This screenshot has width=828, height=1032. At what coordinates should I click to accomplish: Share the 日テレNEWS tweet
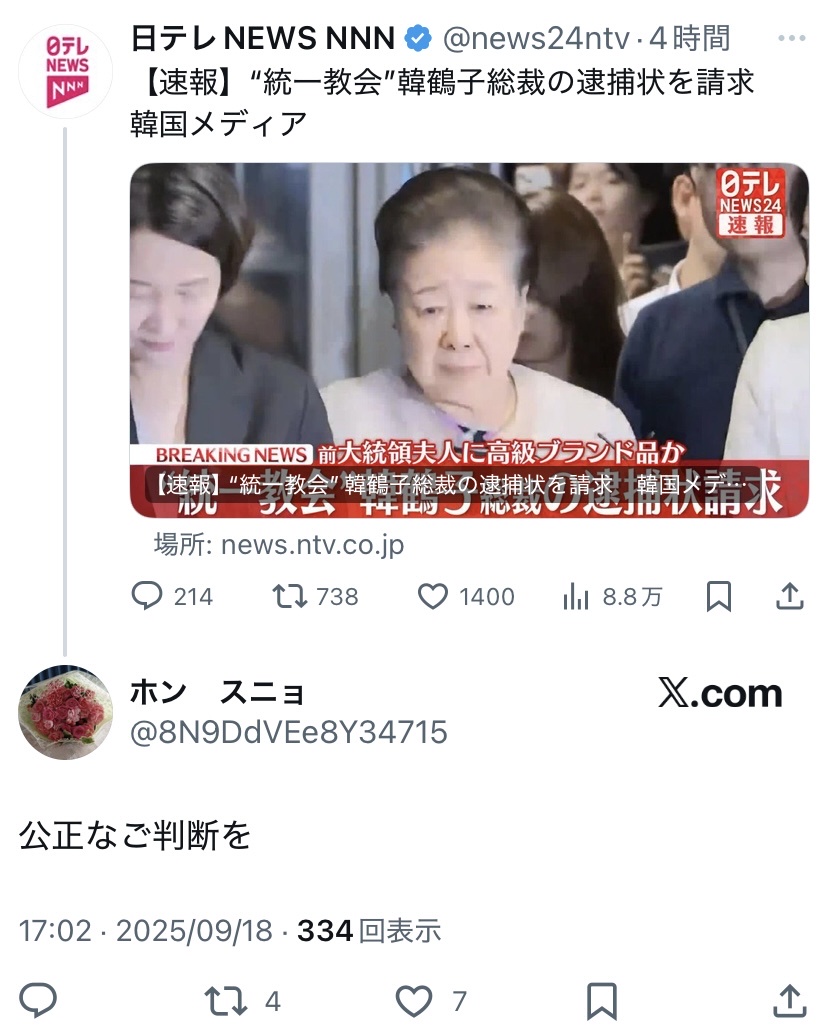tap(790, 596)
